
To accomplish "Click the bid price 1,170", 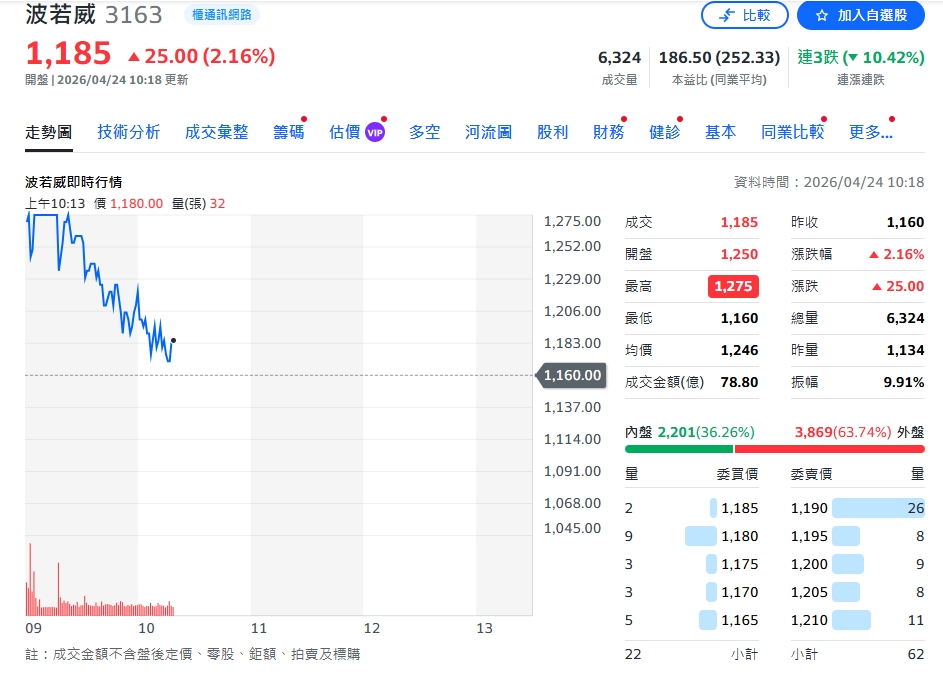I will (x=739, y=592).
